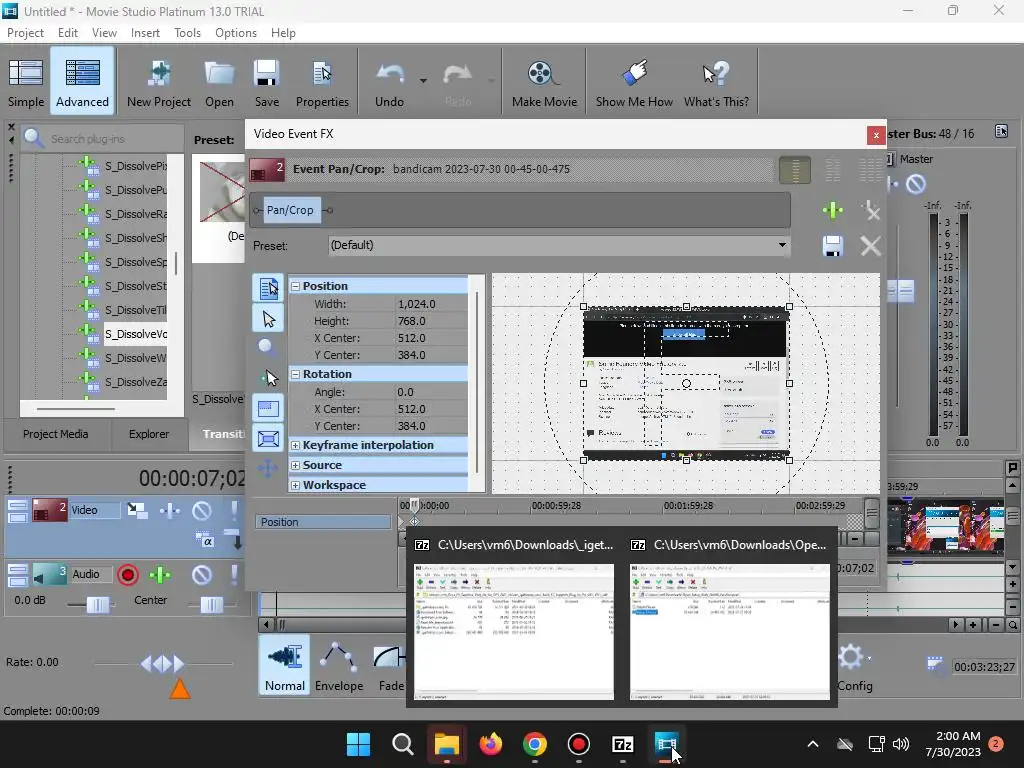Open the Project menu

[x=25, y=33]
